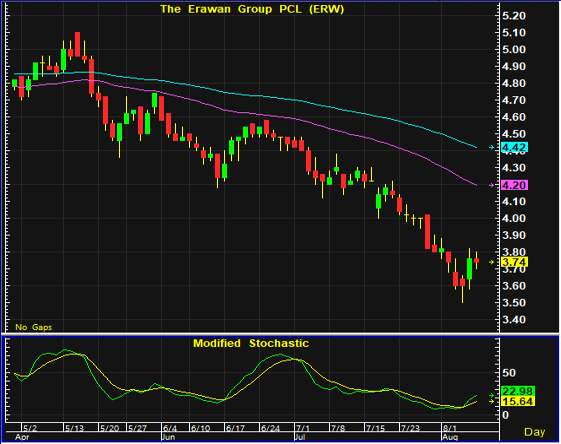Click the 3.40 price axis label
This screenshot has height=444, width=561.
[514, 319]
